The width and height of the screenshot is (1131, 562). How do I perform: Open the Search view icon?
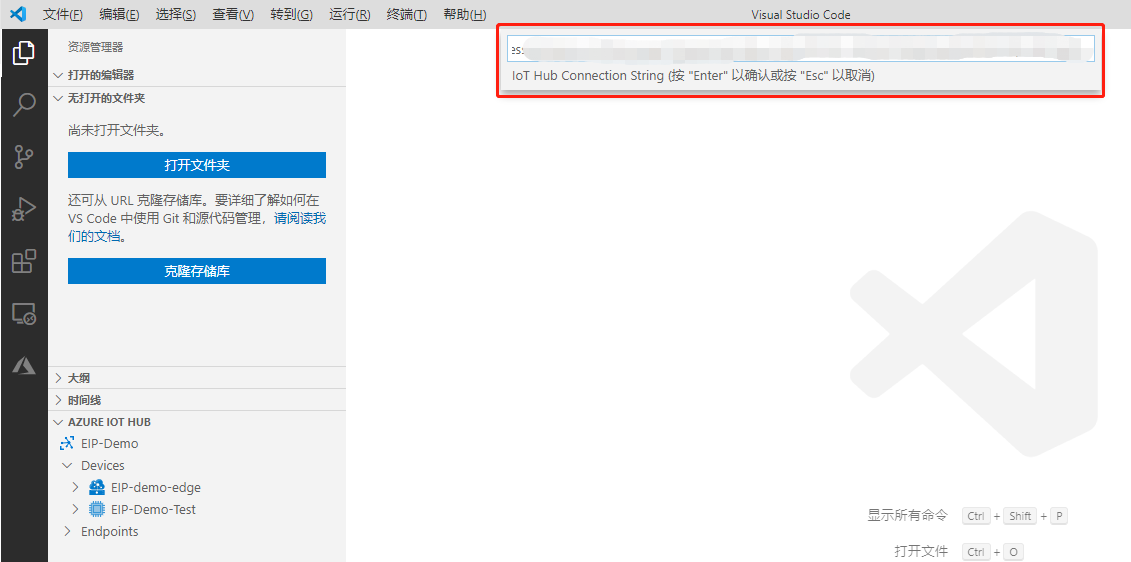24,104
